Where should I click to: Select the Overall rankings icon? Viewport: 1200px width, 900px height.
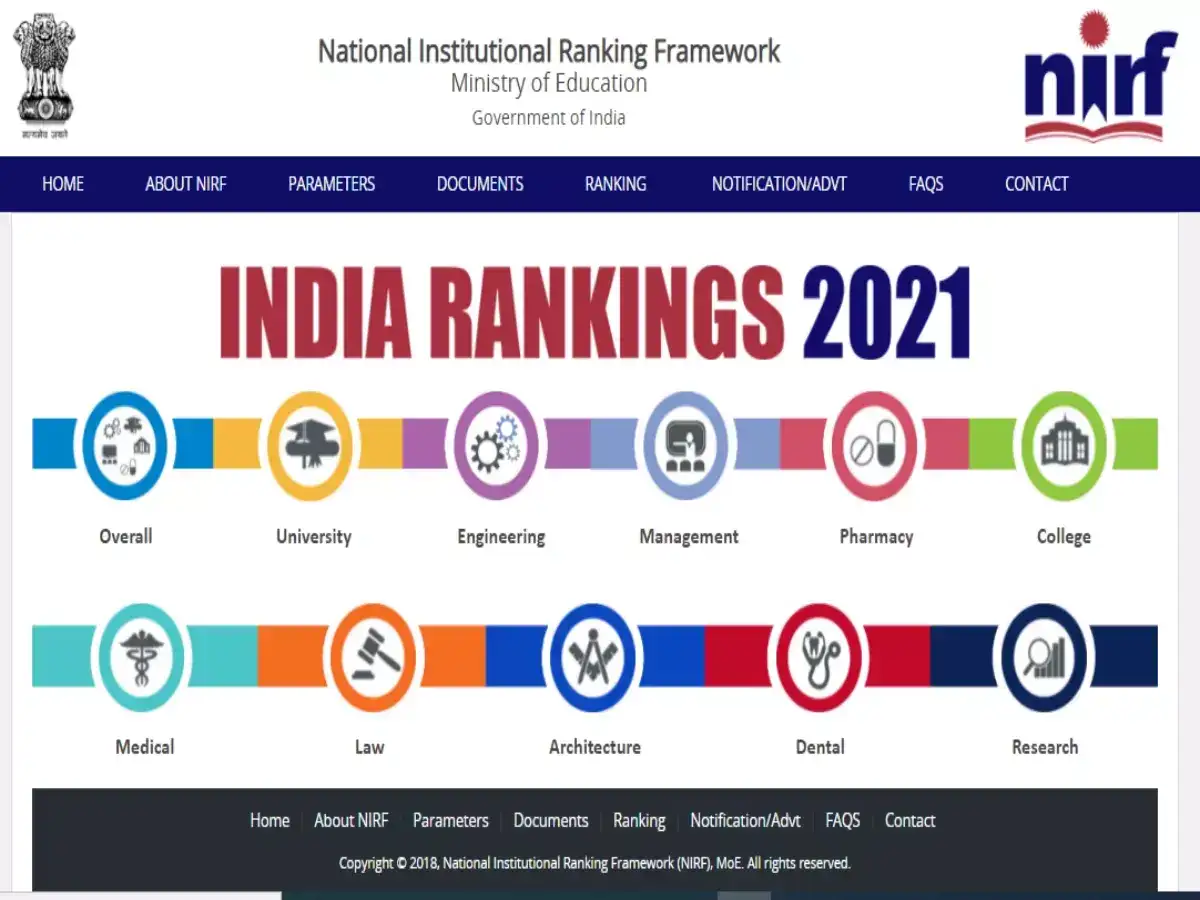click(125, 445)
